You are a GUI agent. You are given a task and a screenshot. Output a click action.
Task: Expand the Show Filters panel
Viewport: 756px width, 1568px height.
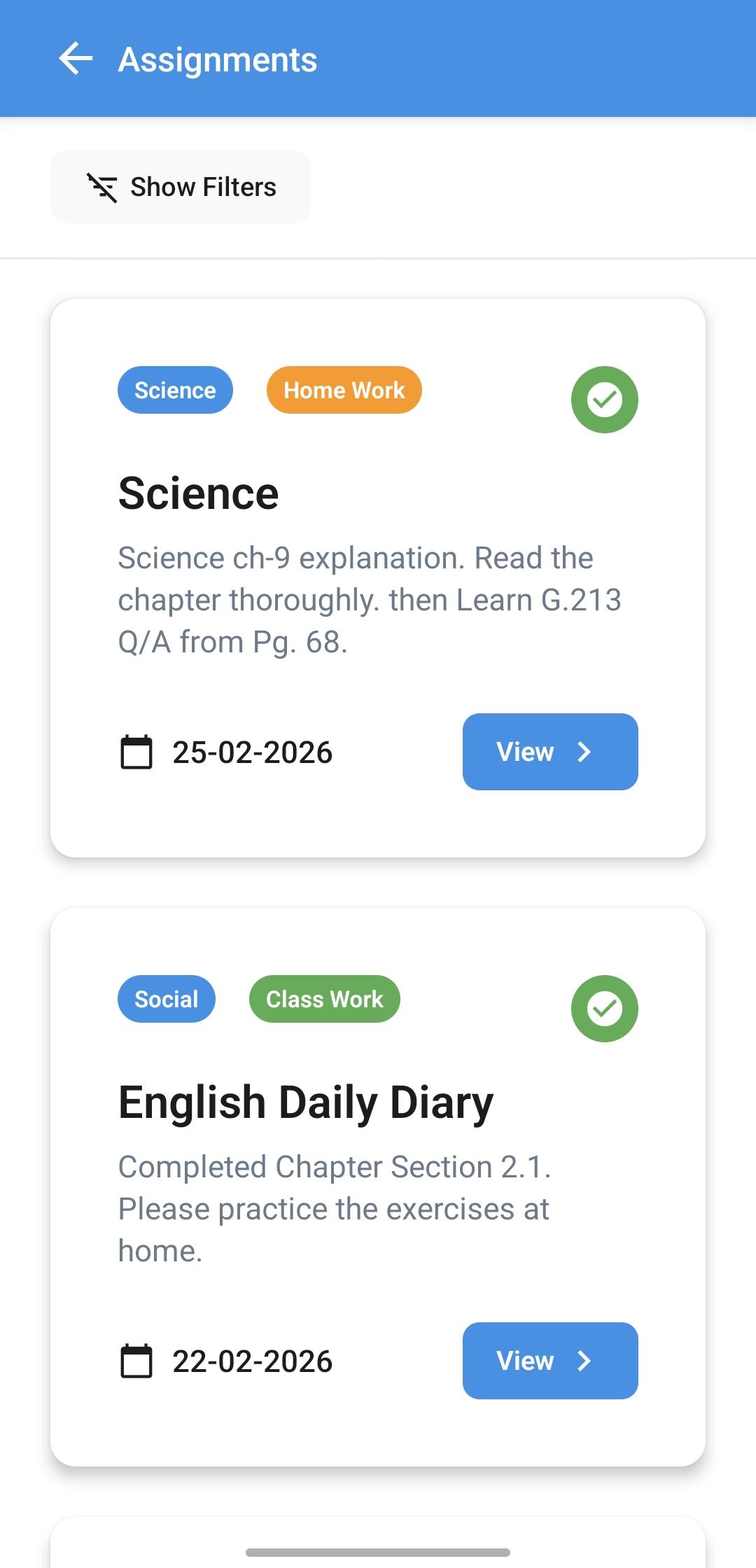[x=181, y=187]
